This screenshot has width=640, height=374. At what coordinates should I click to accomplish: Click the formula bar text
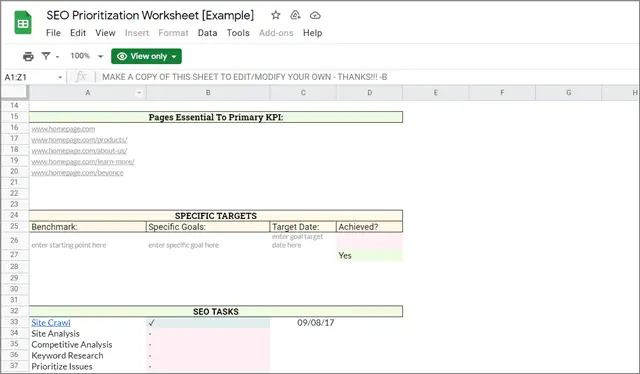244,77
